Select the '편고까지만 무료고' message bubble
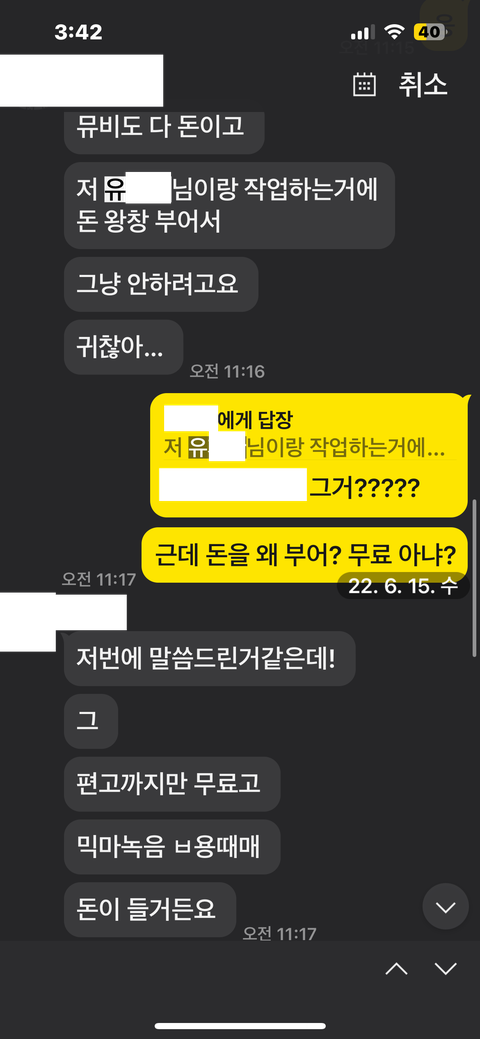The width and height of the screenshot is (480, 1039). coord(172,784)
